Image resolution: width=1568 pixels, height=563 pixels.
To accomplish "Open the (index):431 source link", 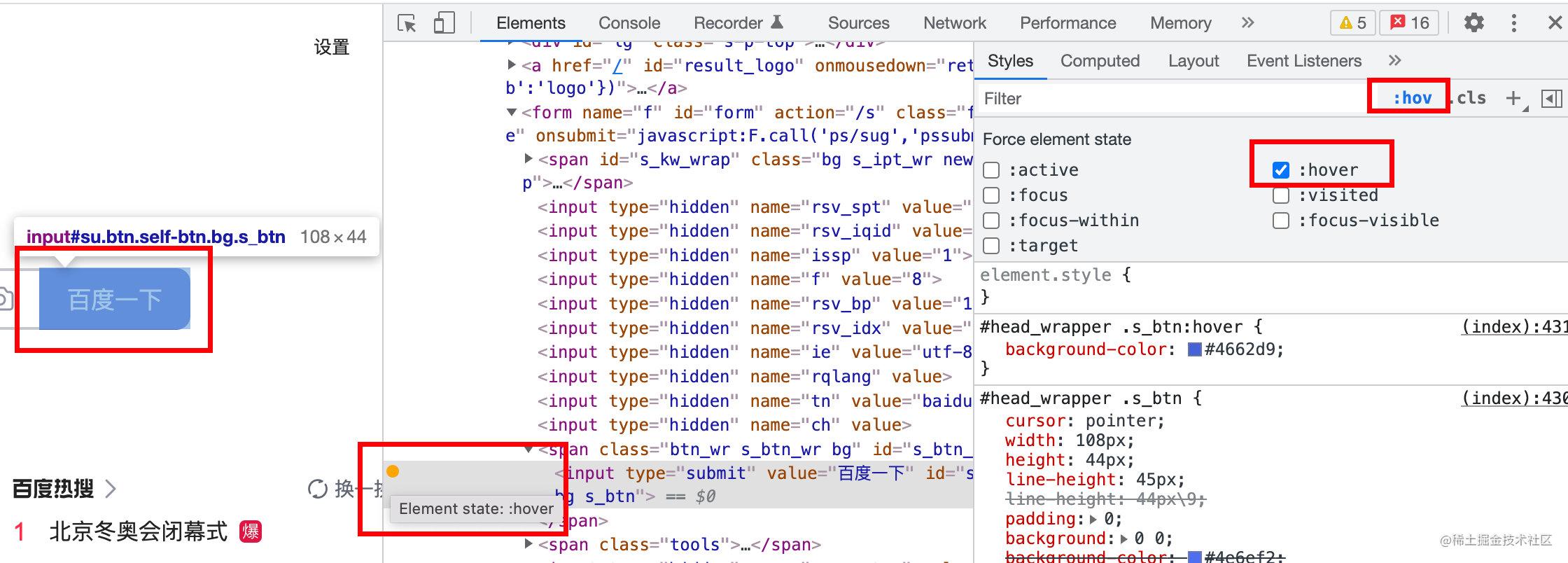I will 1515,327.
